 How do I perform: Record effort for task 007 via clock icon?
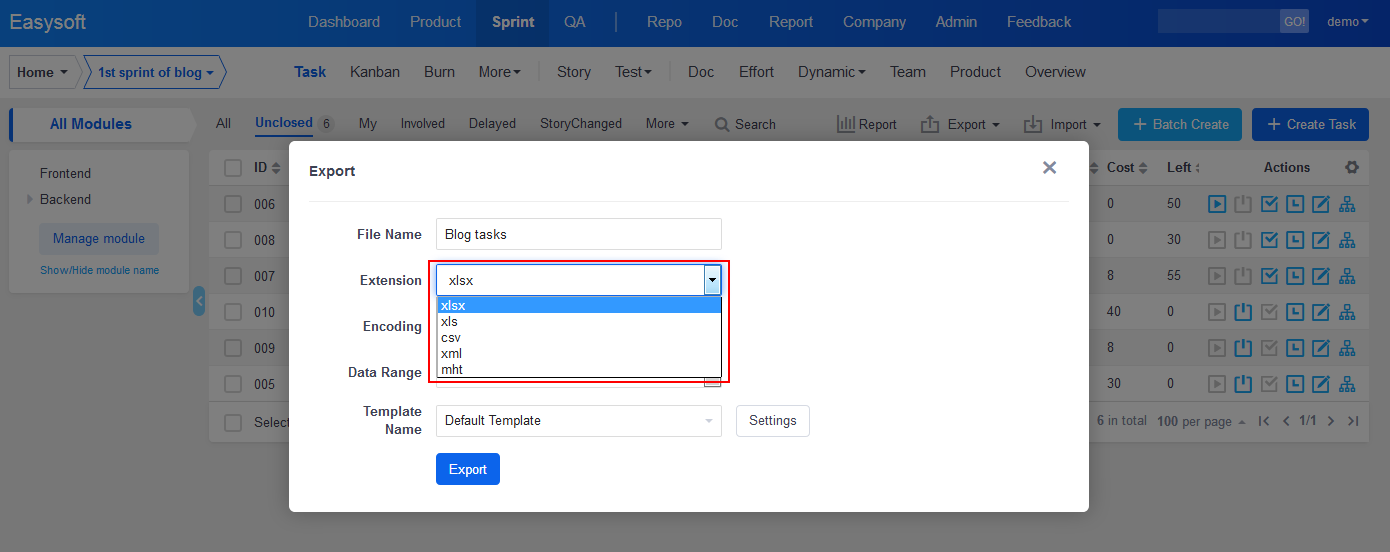point(1295,276)
